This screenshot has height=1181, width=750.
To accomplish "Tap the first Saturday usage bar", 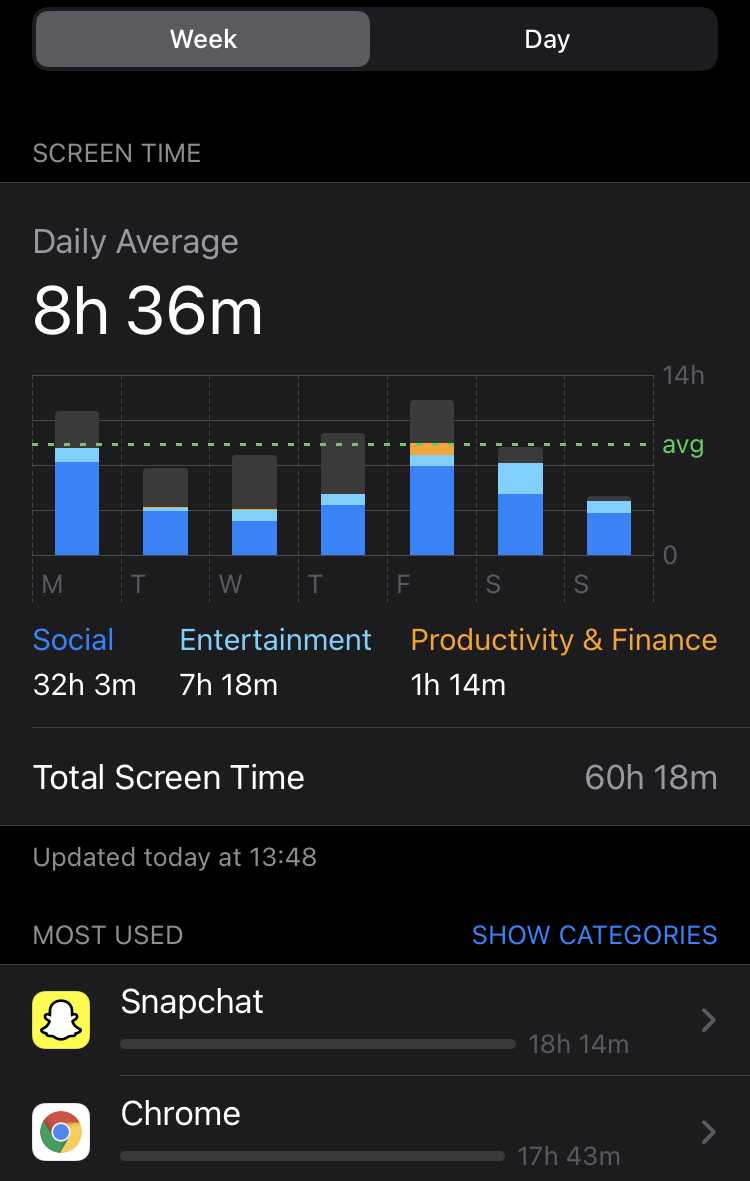I will pos(520,501).
